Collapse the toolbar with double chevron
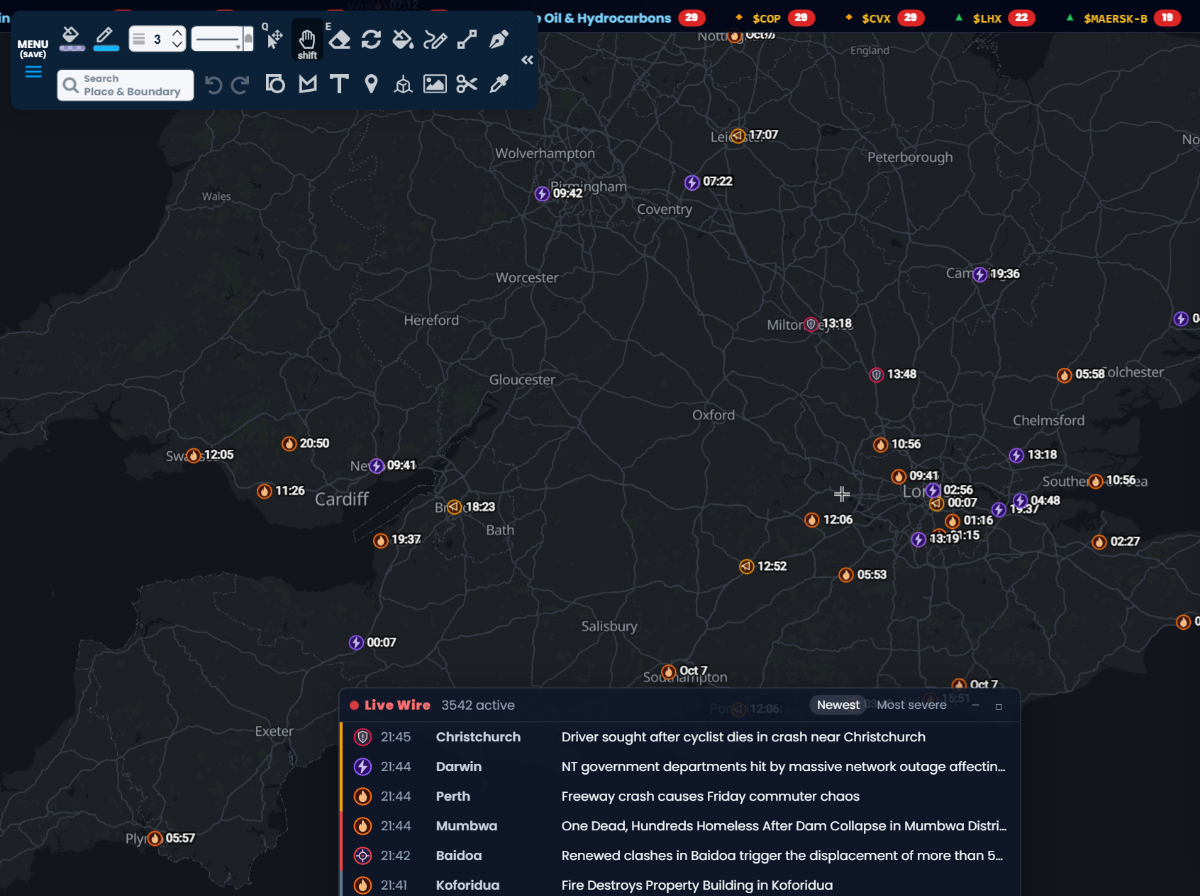 (527, 60)
